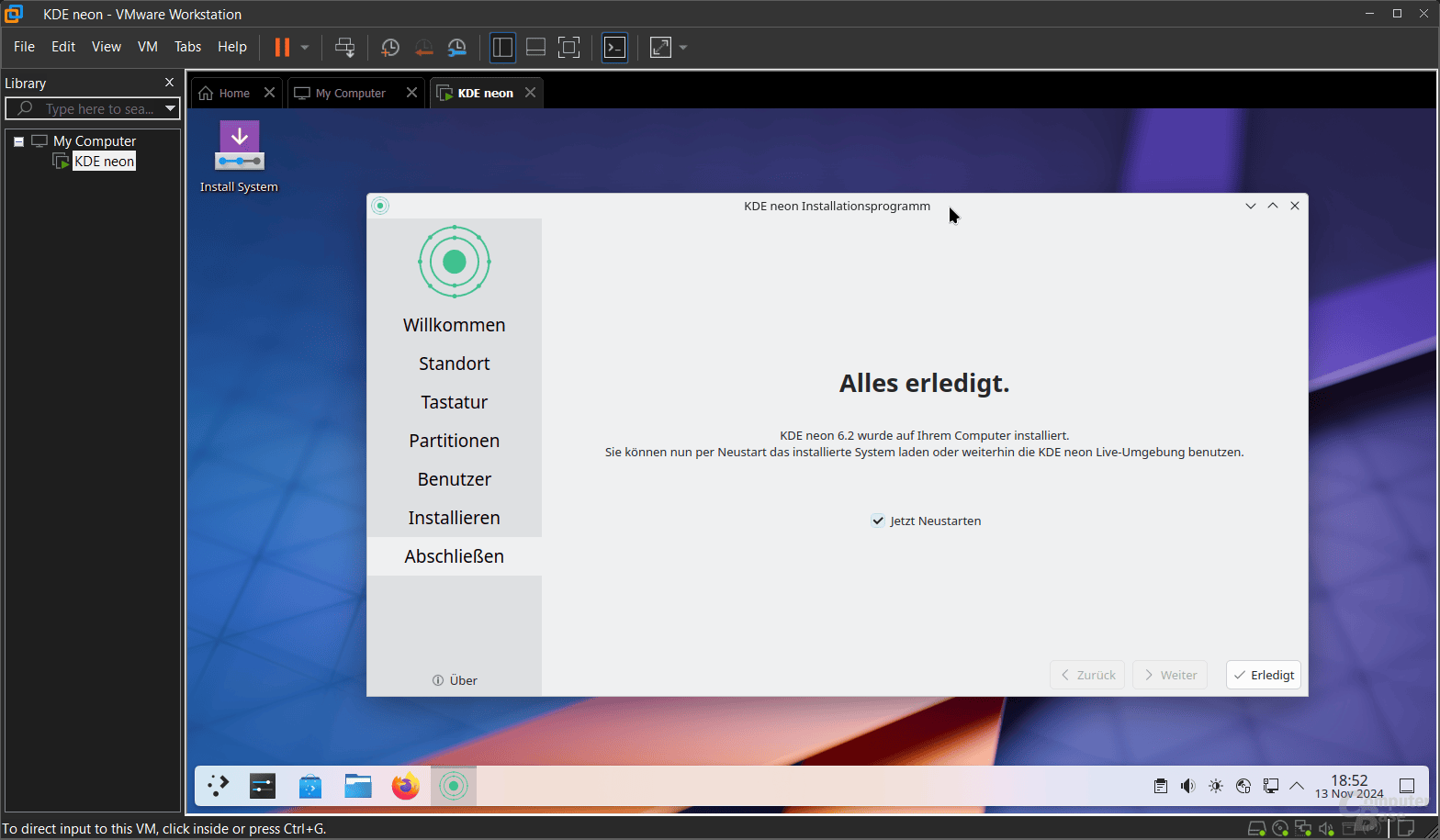The image size is (1440, 840).
Task: Open the clipboard tray icon
Action: (x=1161, y=786)
